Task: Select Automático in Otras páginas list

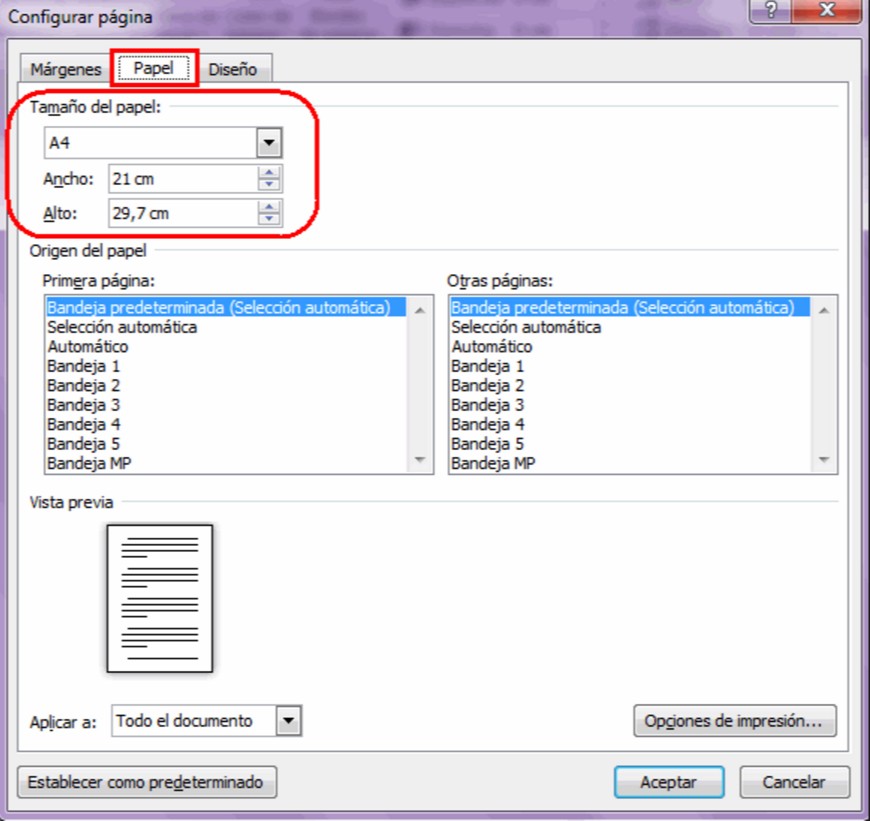Action: 630,346
